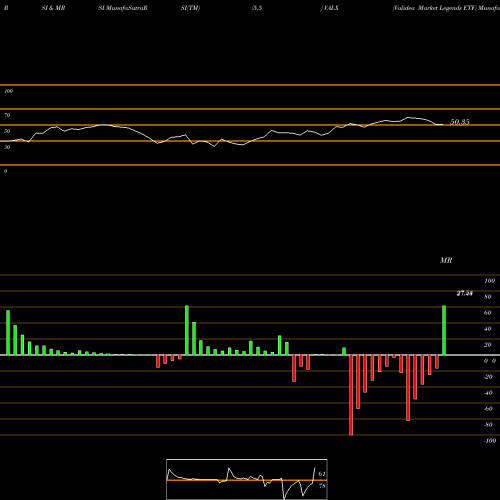Viewport: 500px width, 500px height.
Task: Click the -40 label on MR axis
Action: pos(488,393)
